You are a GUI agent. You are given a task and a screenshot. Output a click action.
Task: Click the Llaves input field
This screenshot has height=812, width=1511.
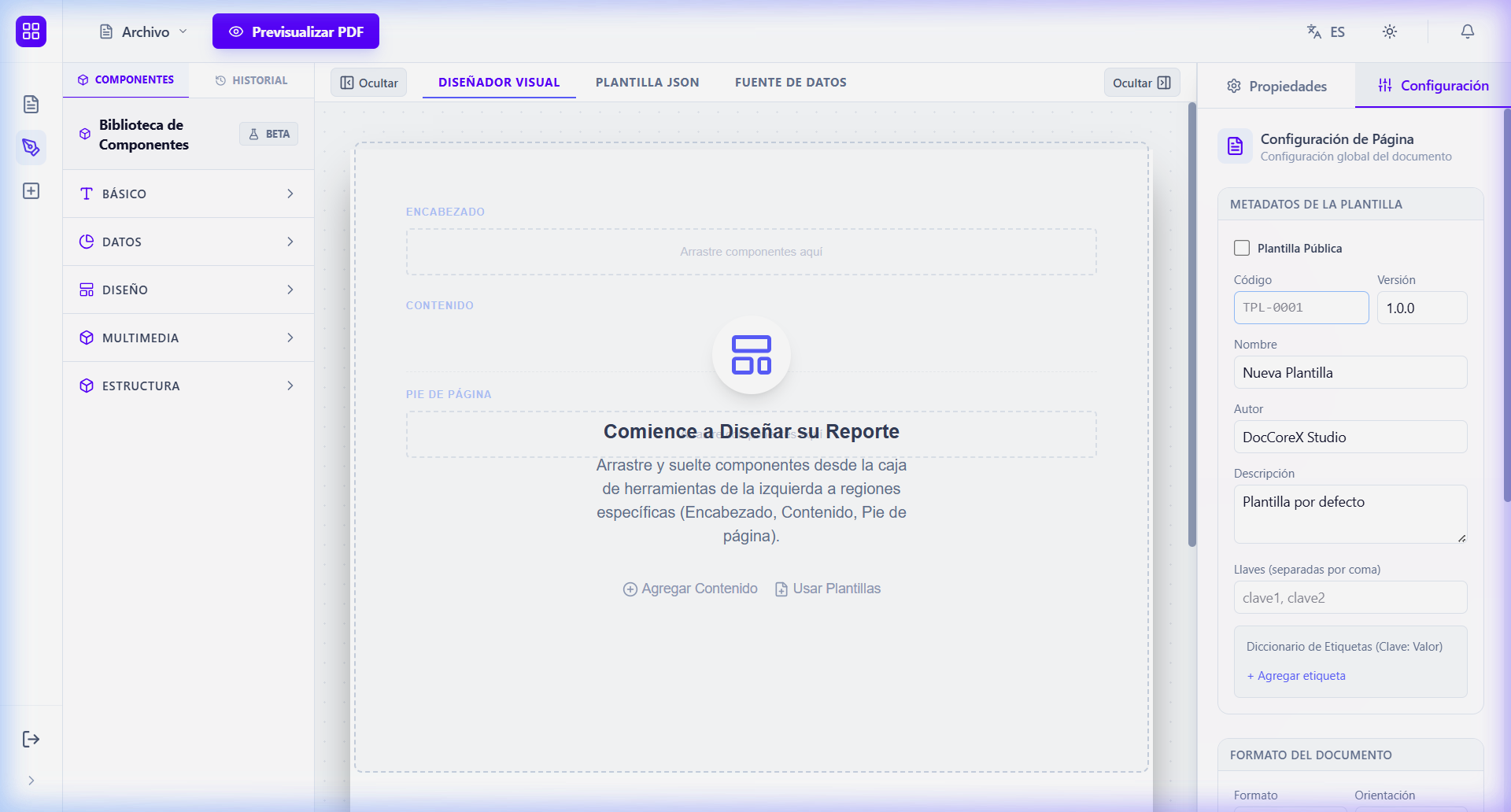(1350, 597)
